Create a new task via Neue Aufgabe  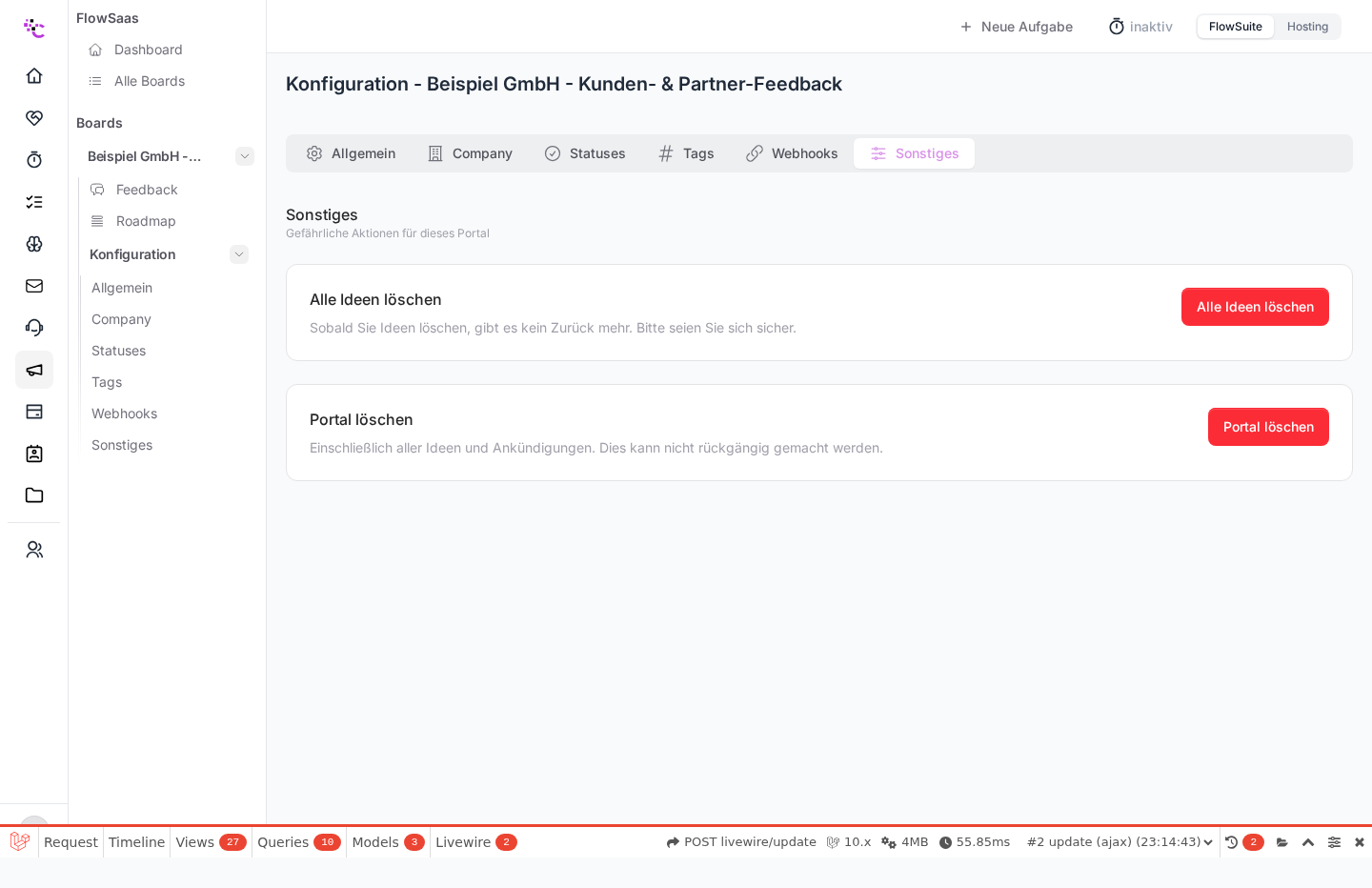click(1016, 27)
